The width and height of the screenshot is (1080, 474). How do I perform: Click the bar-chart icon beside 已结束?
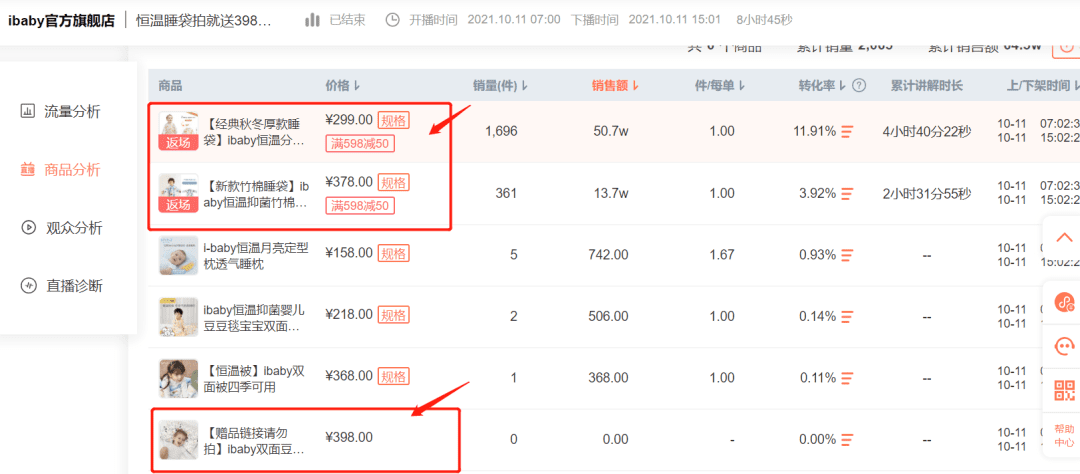point(313,20)
